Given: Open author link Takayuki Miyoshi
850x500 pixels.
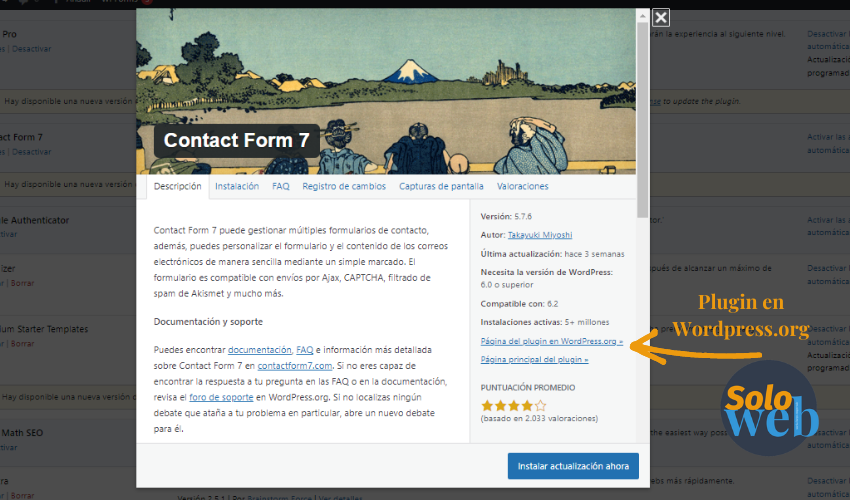Looking at the screenshot, I should coord(540,235).
